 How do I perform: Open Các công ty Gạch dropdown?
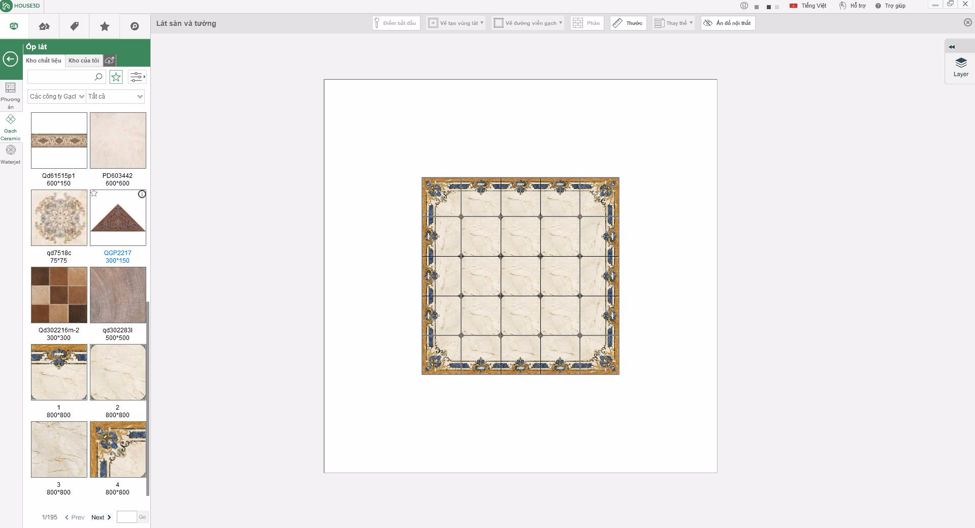[57, 96]
